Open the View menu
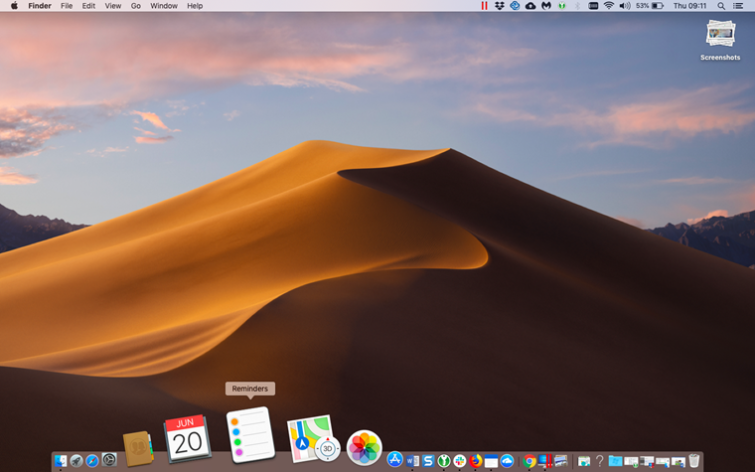 tap(113, 6)
